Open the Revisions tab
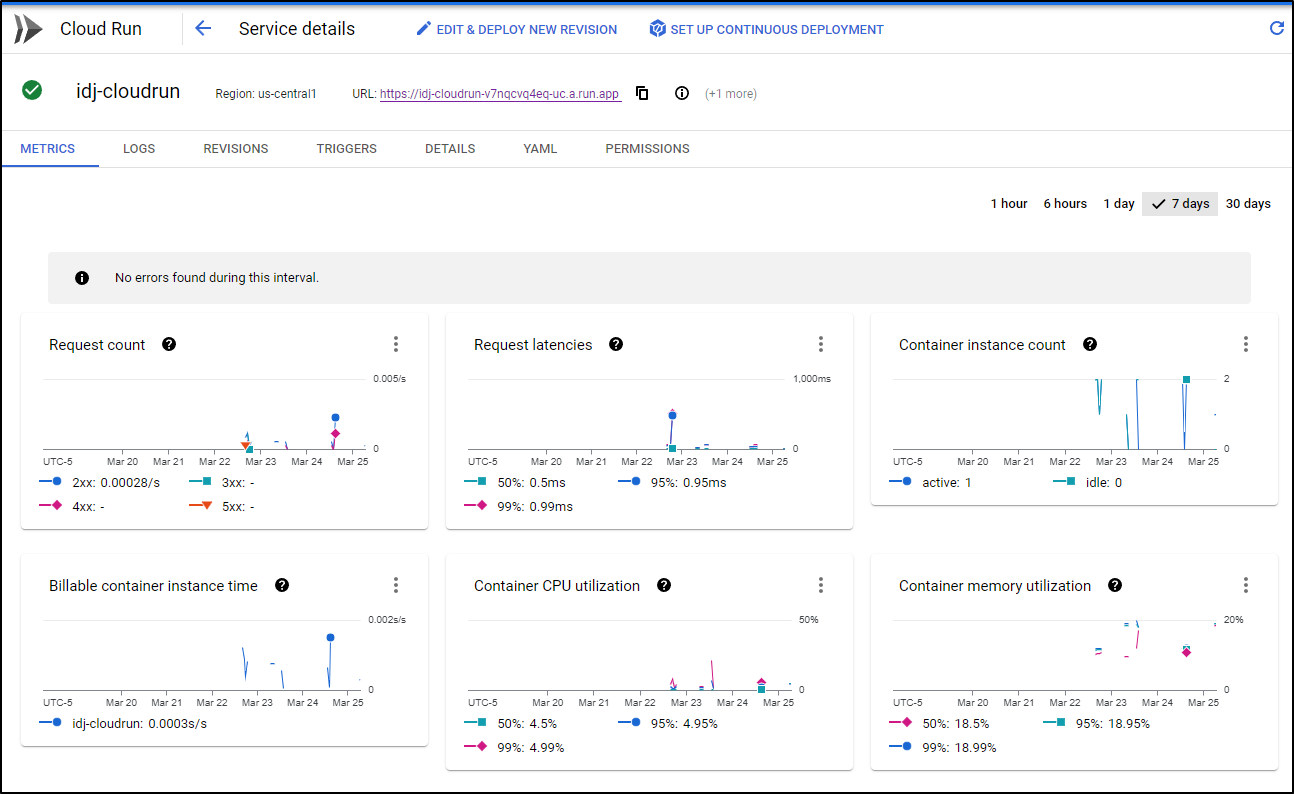This screenshot has width=1294, height=794. click(x=236, y=149)
